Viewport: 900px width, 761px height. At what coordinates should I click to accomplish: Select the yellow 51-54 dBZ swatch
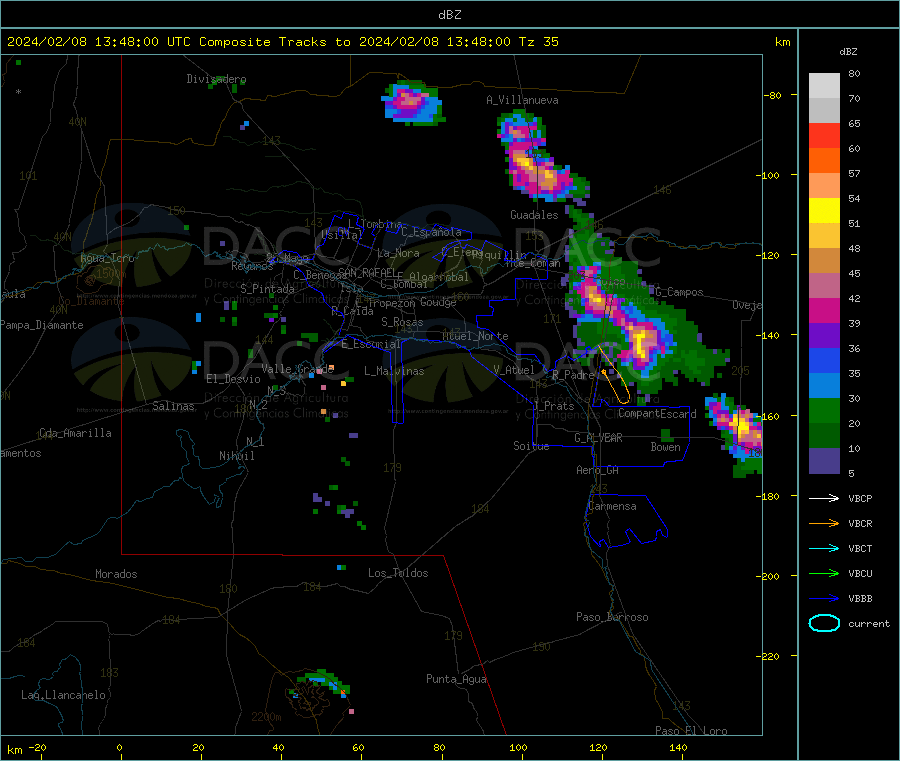click(824, 211)
